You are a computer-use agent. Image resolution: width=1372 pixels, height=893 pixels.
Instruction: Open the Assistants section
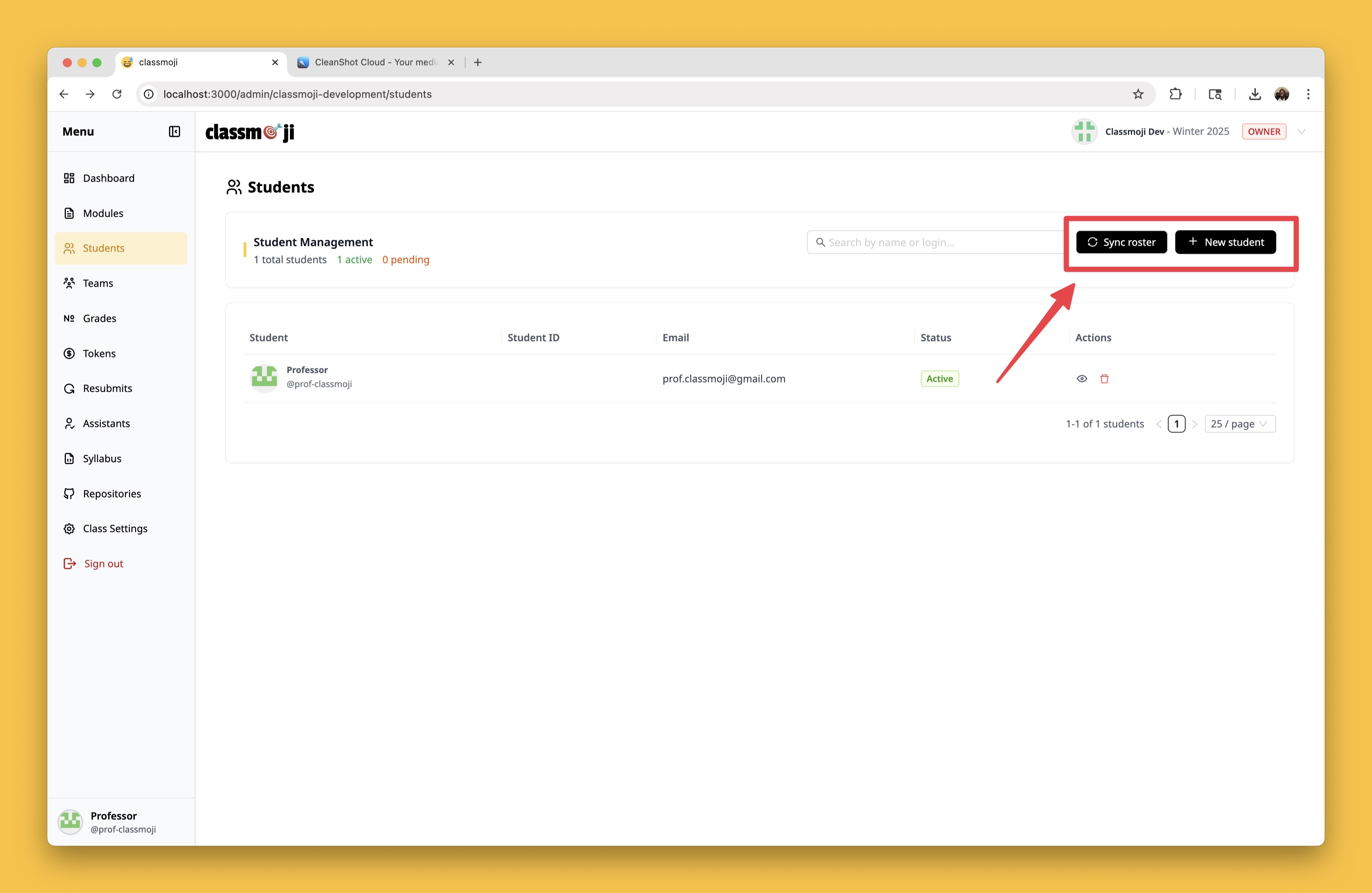121,423
